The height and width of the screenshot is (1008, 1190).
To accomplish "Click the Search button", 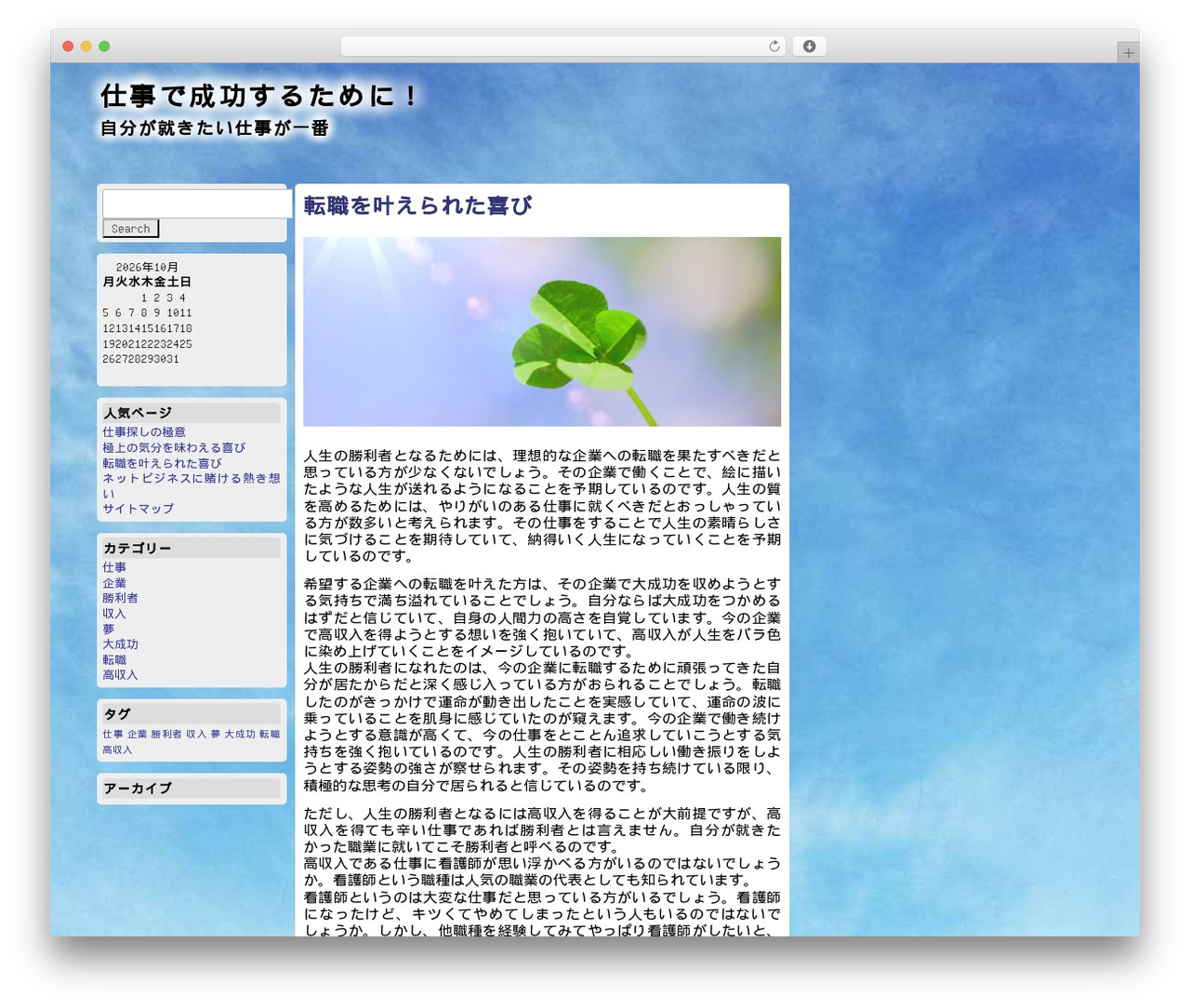I will tap(130, 229).
